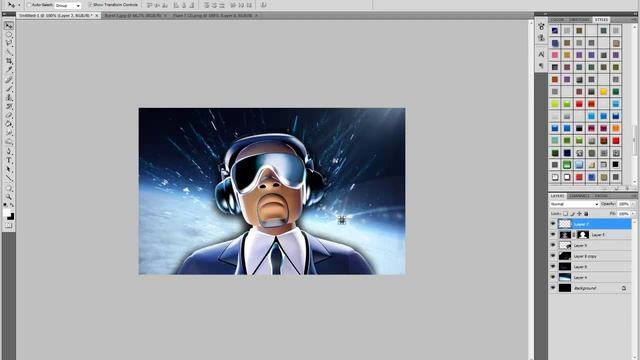Image resolution: width=640 pixels, height=360 pixels.
Task: Swap foreground and background colors
Action: 12,204
